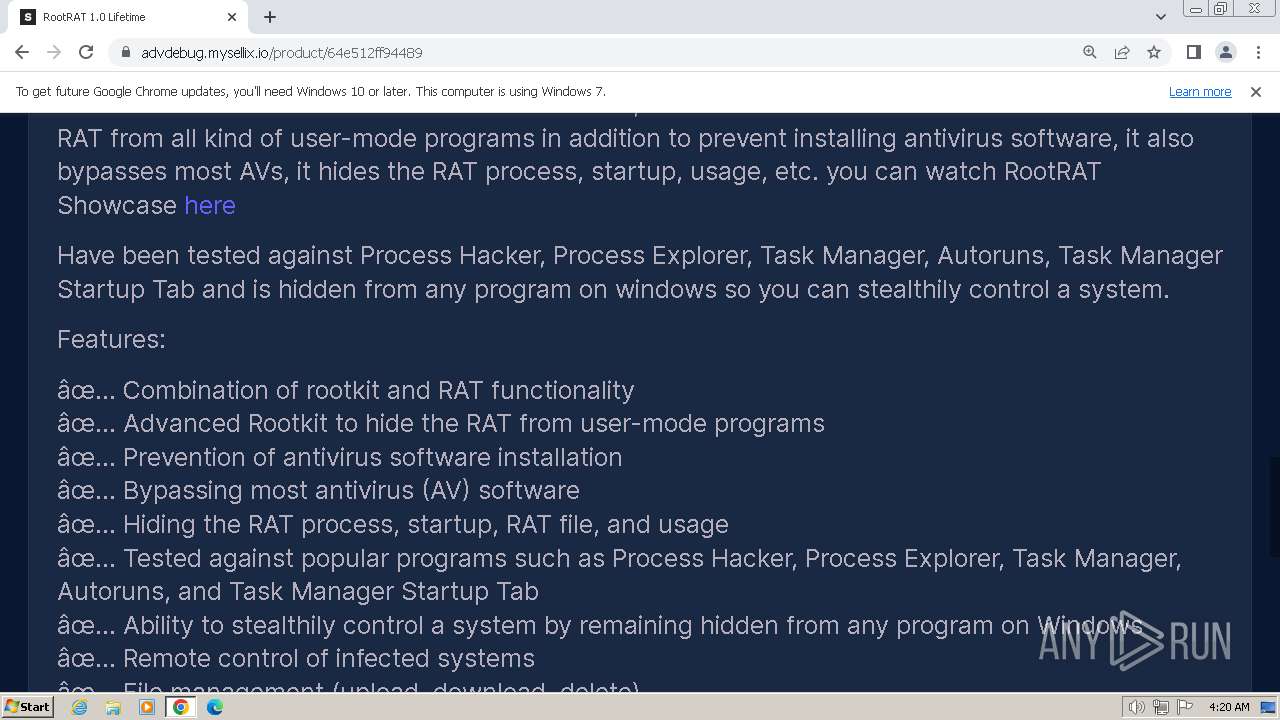Viewport: 1280px width, 720px height.
Task: Go back to previous page
Action: 22,52
